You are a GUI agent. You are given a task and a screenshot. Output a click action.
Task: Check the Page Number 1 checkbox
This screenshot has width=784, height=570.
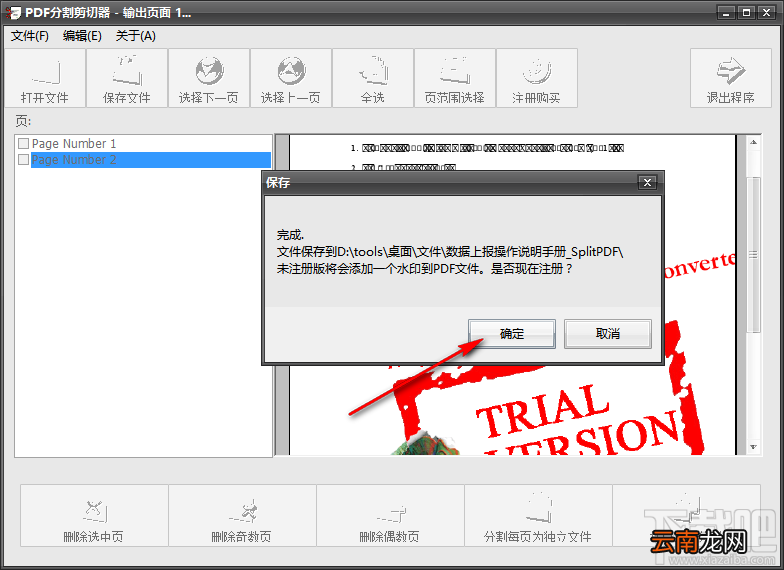click(x=24, y=144)
